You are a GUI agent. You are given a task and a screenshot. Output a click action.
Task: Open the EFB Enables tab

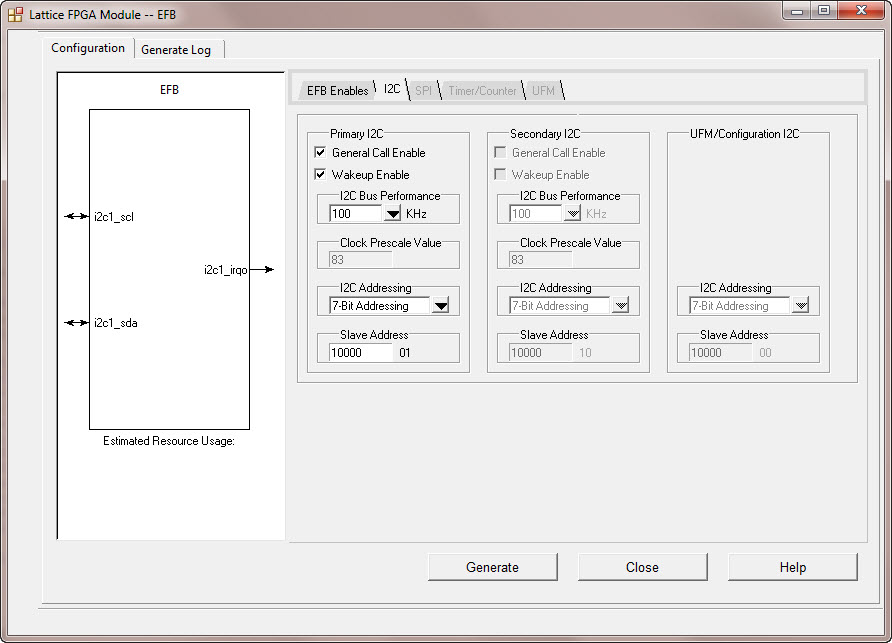pos(337,90)
